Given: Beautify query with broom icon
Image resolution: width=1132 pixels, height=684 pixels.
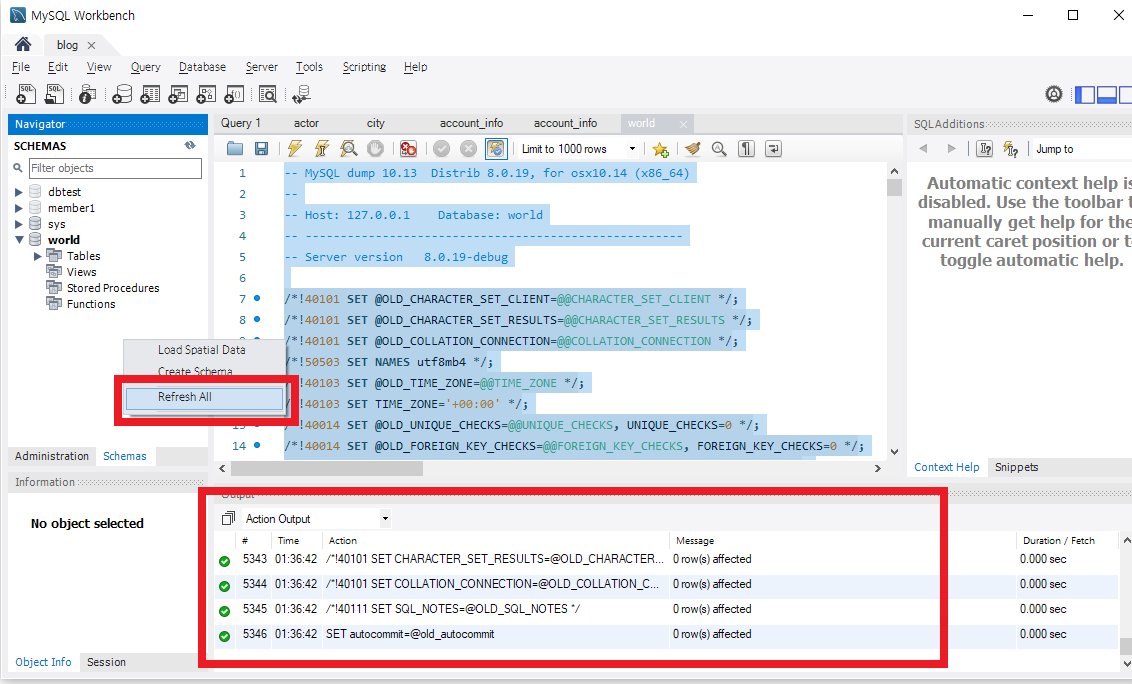Looking at the screenshot, I should pyautogui.click(x=693, y=149).
